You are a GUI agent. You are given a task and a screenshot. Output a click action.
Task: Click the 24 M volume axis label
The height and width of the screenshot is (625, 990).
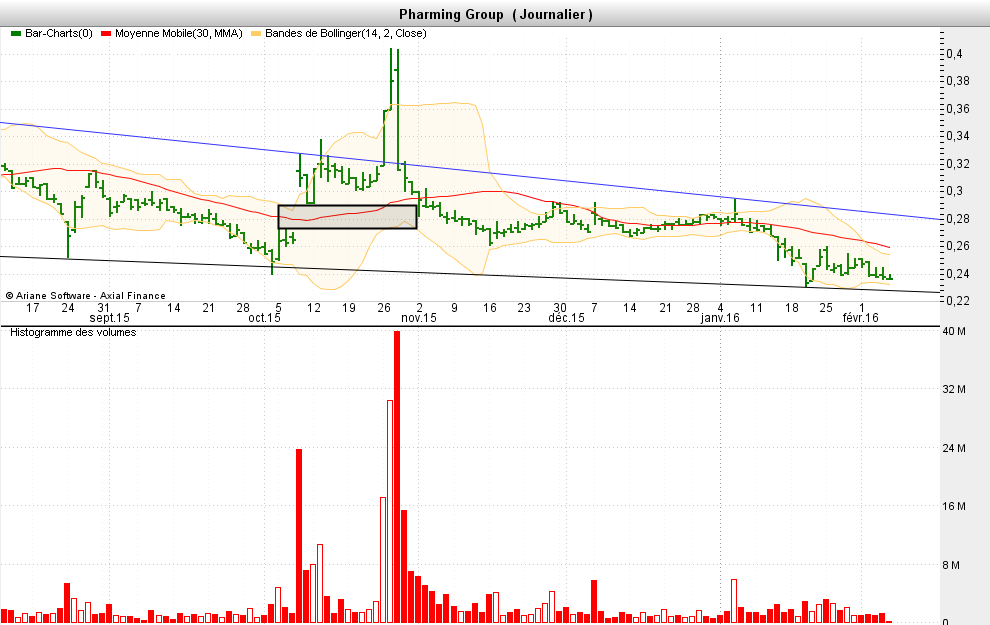coord(953,448)
